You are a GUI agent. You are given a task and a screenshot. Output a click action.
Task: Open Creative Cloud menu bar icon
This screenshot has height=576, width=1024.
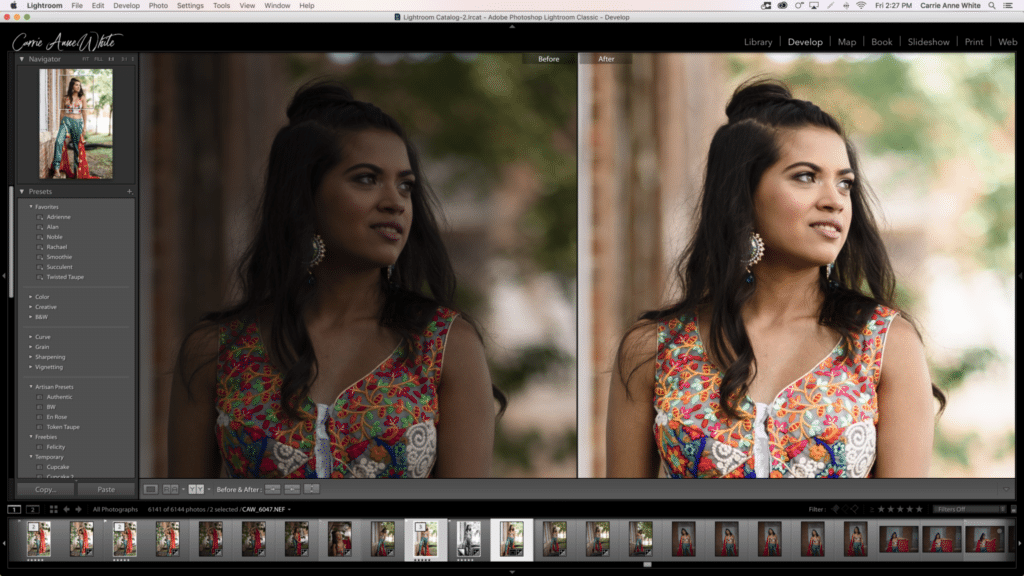[x=782, y=5]
